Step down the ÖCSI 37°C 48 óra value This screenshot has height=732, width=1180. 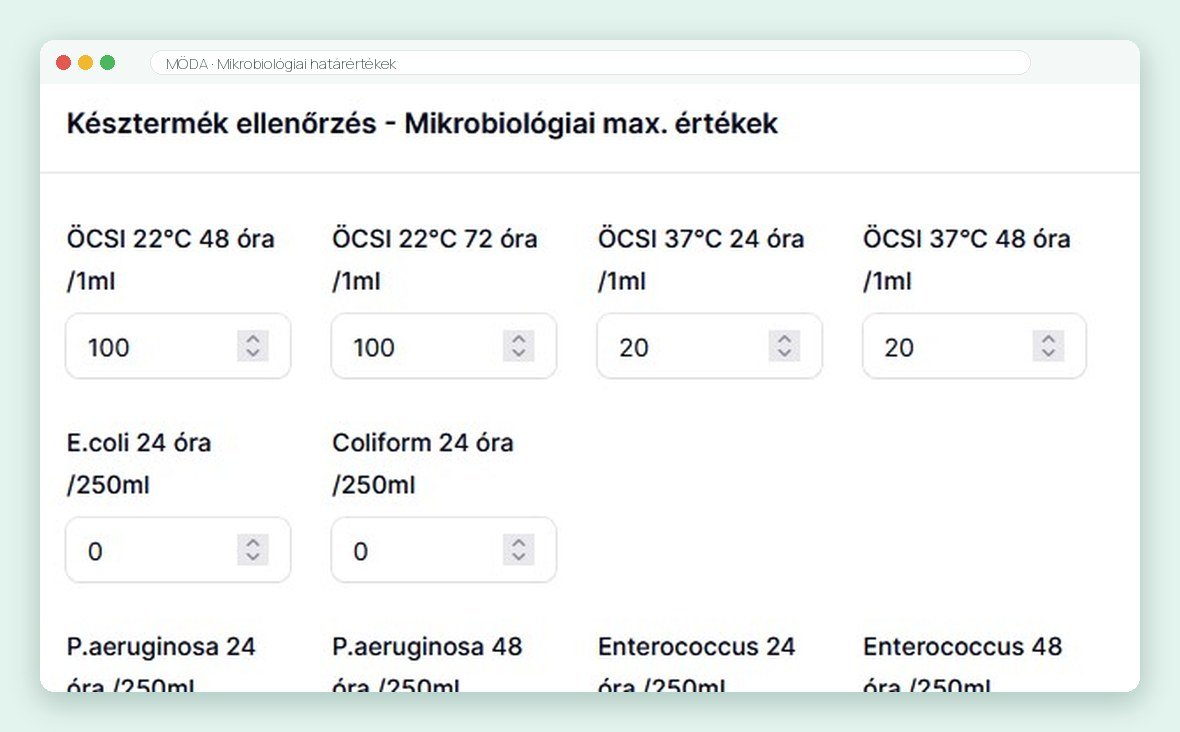click(x=1048, y=354)
